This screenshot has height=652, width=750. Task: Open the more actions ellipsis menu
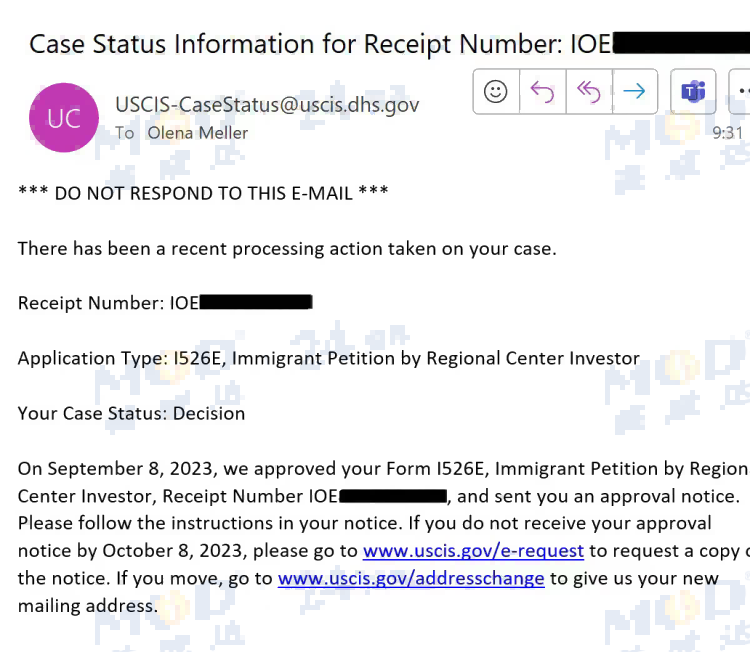(x=741, y=92)
